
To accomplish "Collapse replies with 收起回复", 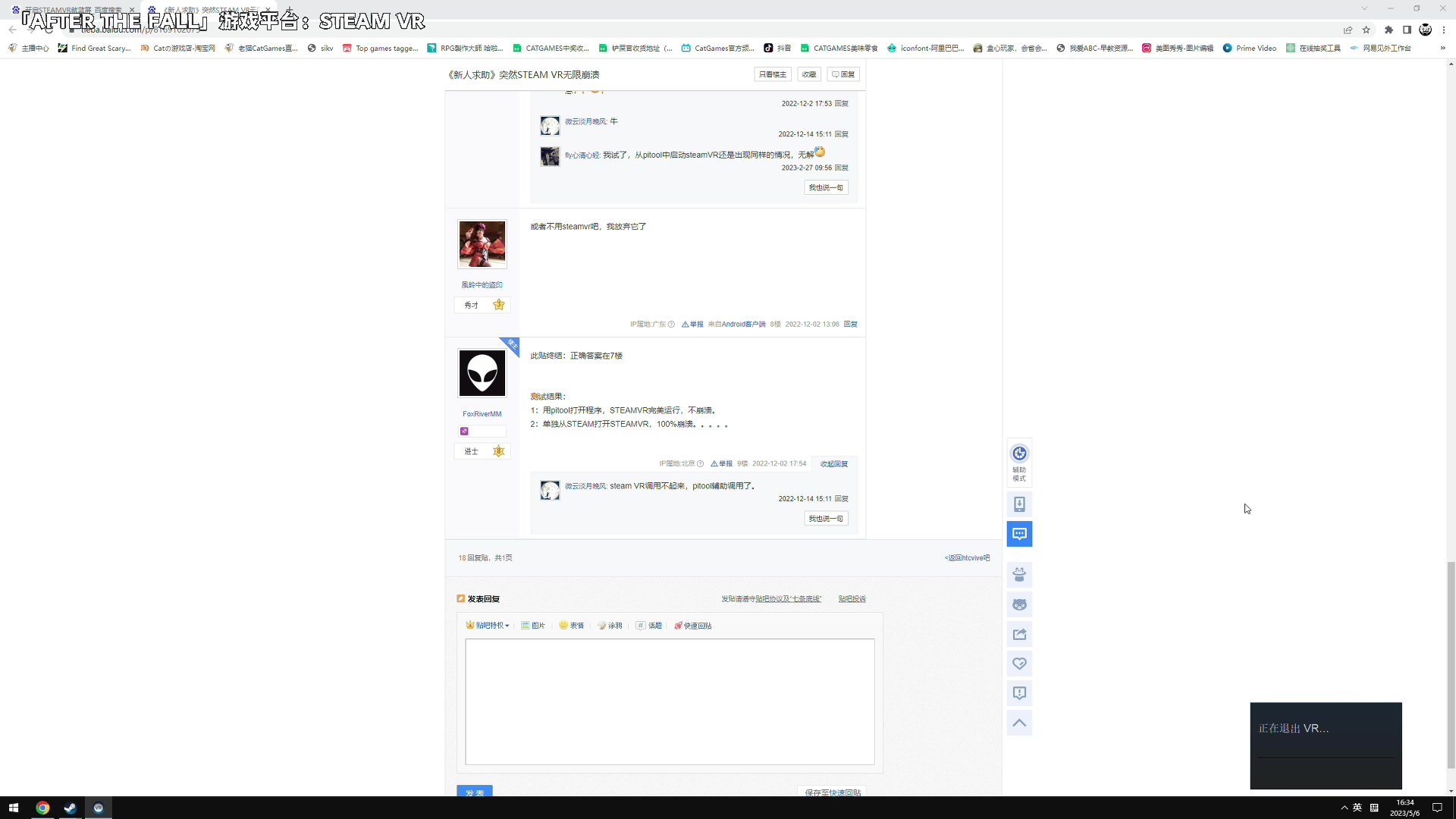I will point(833,463).
